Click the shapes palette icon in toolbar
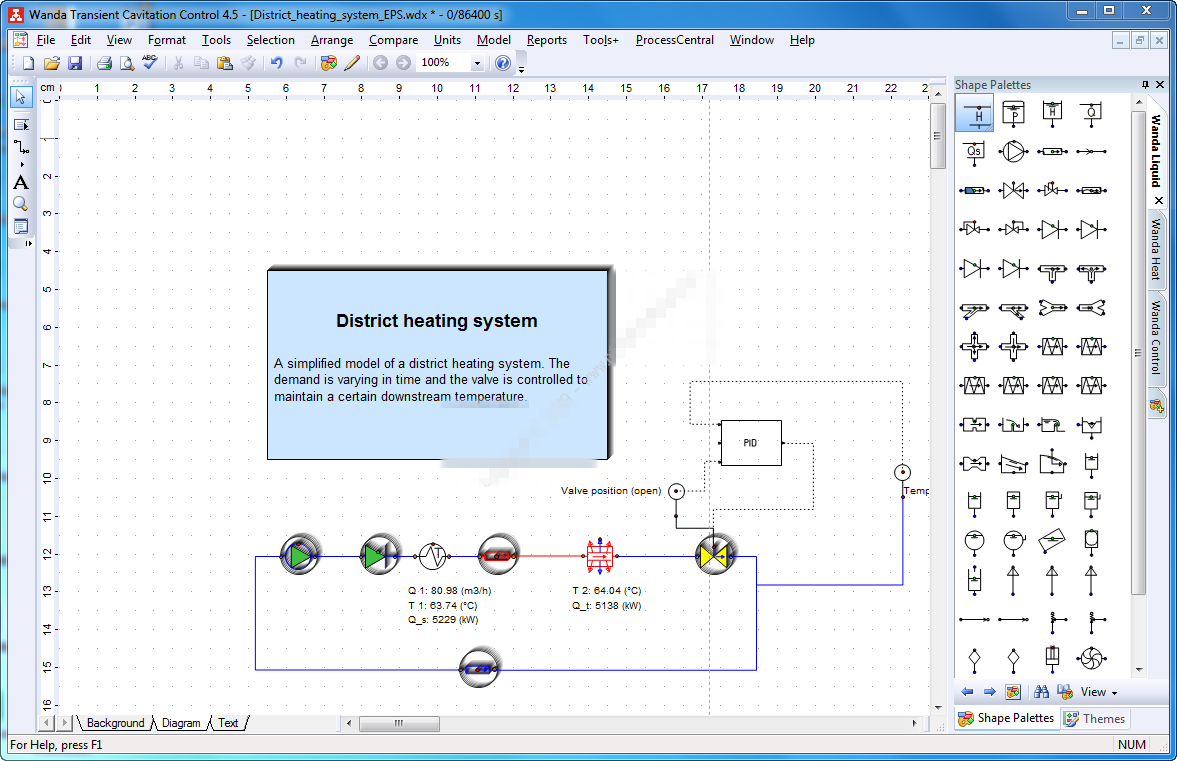 (x=329, y=63)
